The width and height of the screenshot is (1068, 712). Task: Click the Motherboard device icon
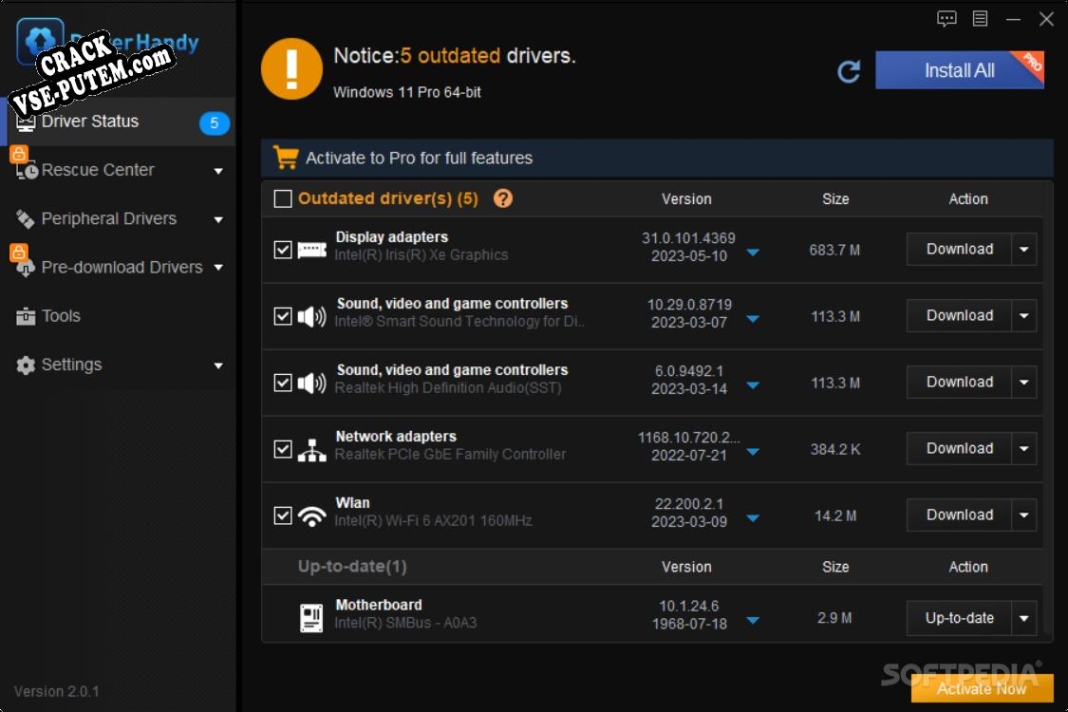pos(312,618)
